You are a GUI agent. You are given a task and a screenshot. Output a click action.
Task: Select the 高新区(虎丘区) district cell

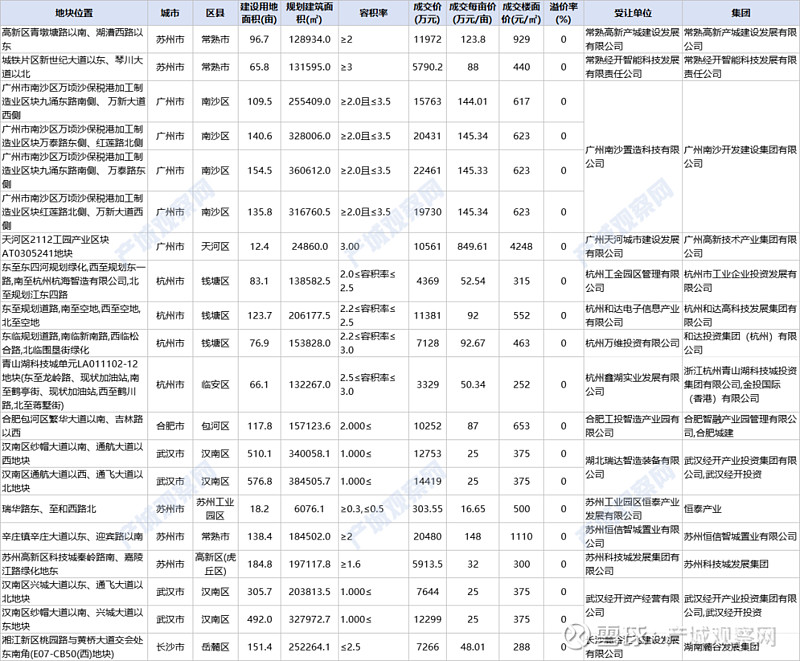215,564
